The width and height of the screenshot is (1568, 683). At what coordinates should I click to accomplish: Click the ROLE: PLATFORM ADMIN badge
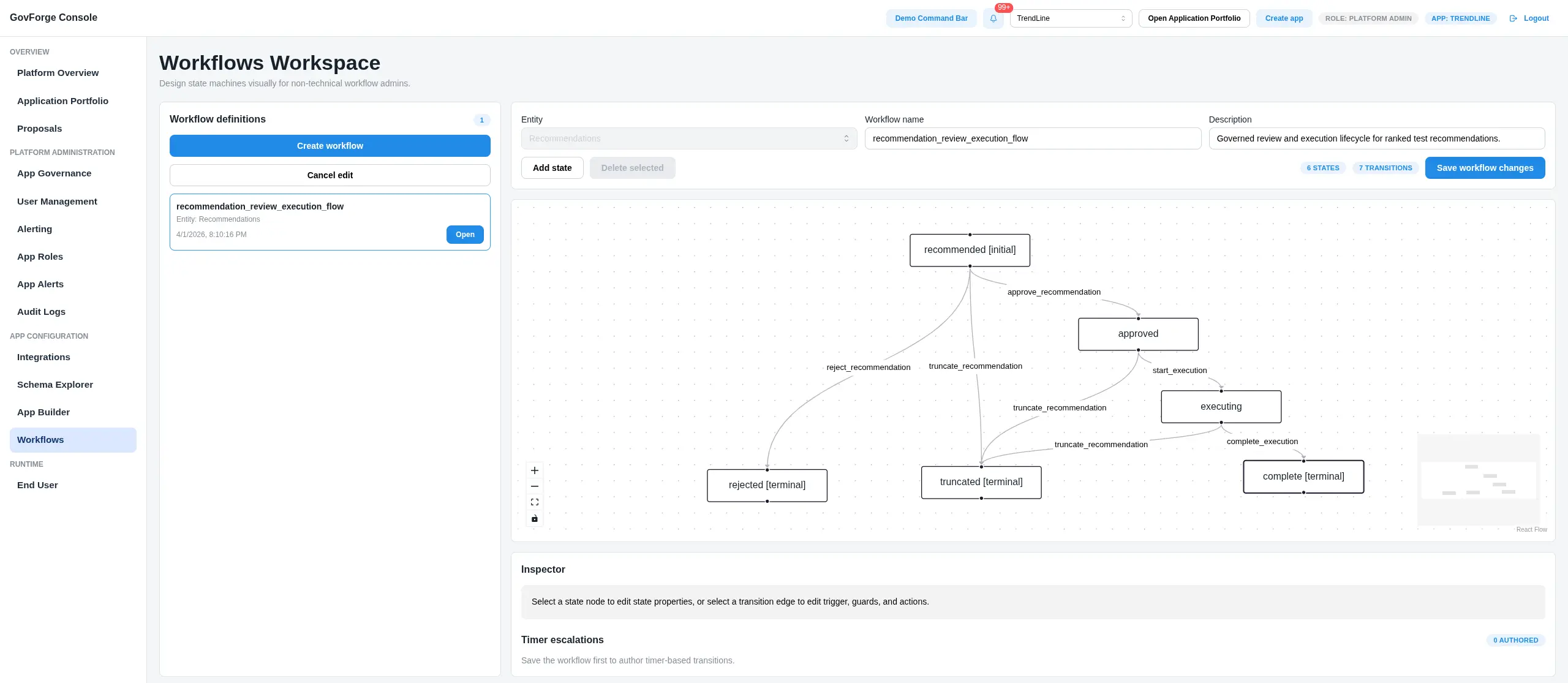[1368, 18]
